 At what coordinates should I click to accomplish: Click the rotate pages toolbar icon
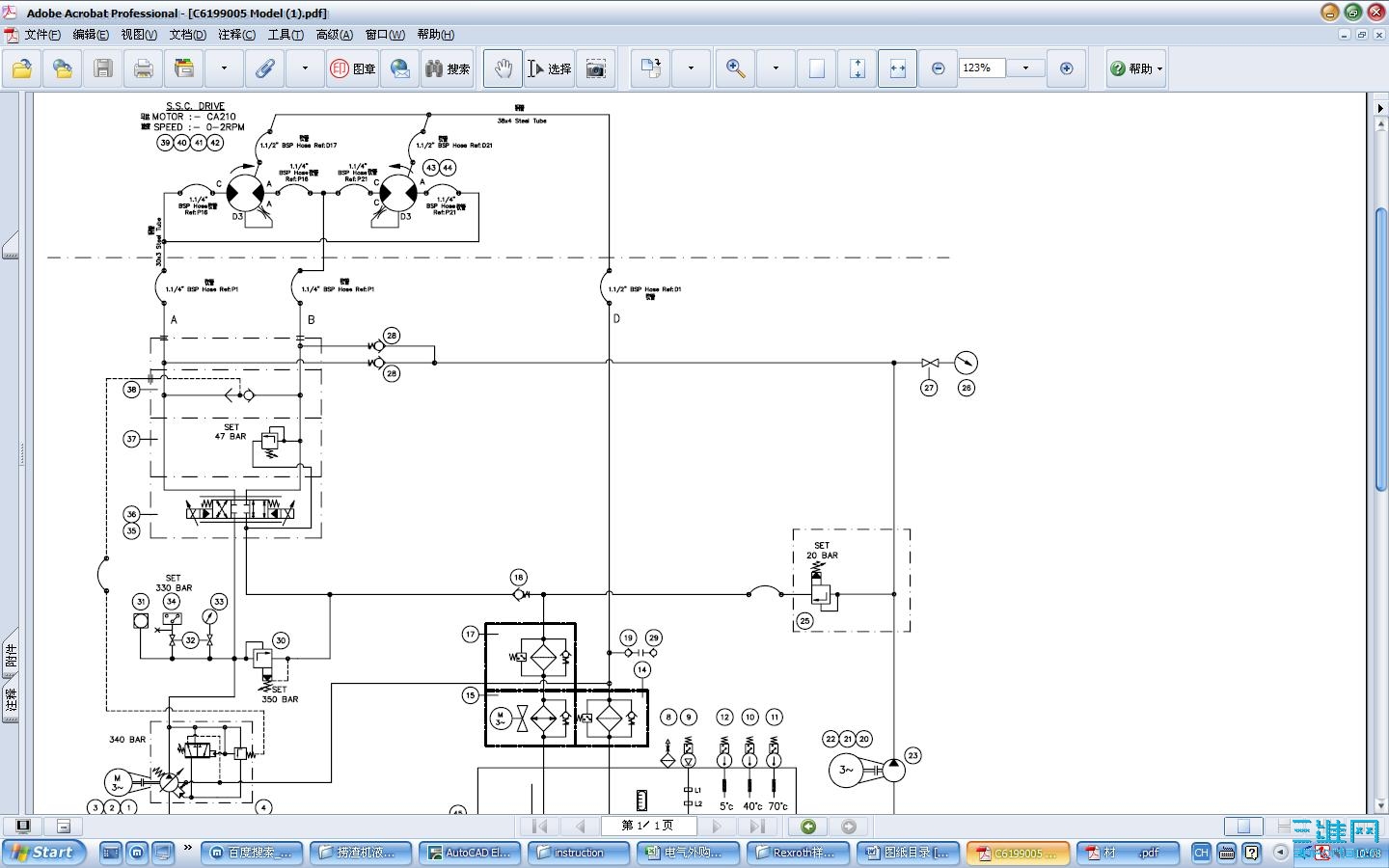(x=651, y=68)
